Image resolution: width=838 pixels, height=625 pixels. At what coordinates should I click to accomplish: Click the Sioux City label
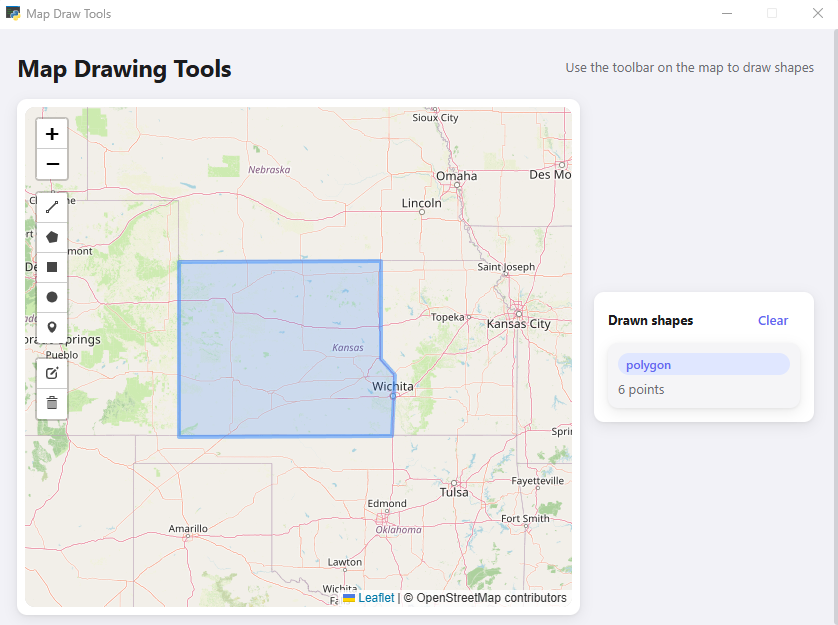435,118
